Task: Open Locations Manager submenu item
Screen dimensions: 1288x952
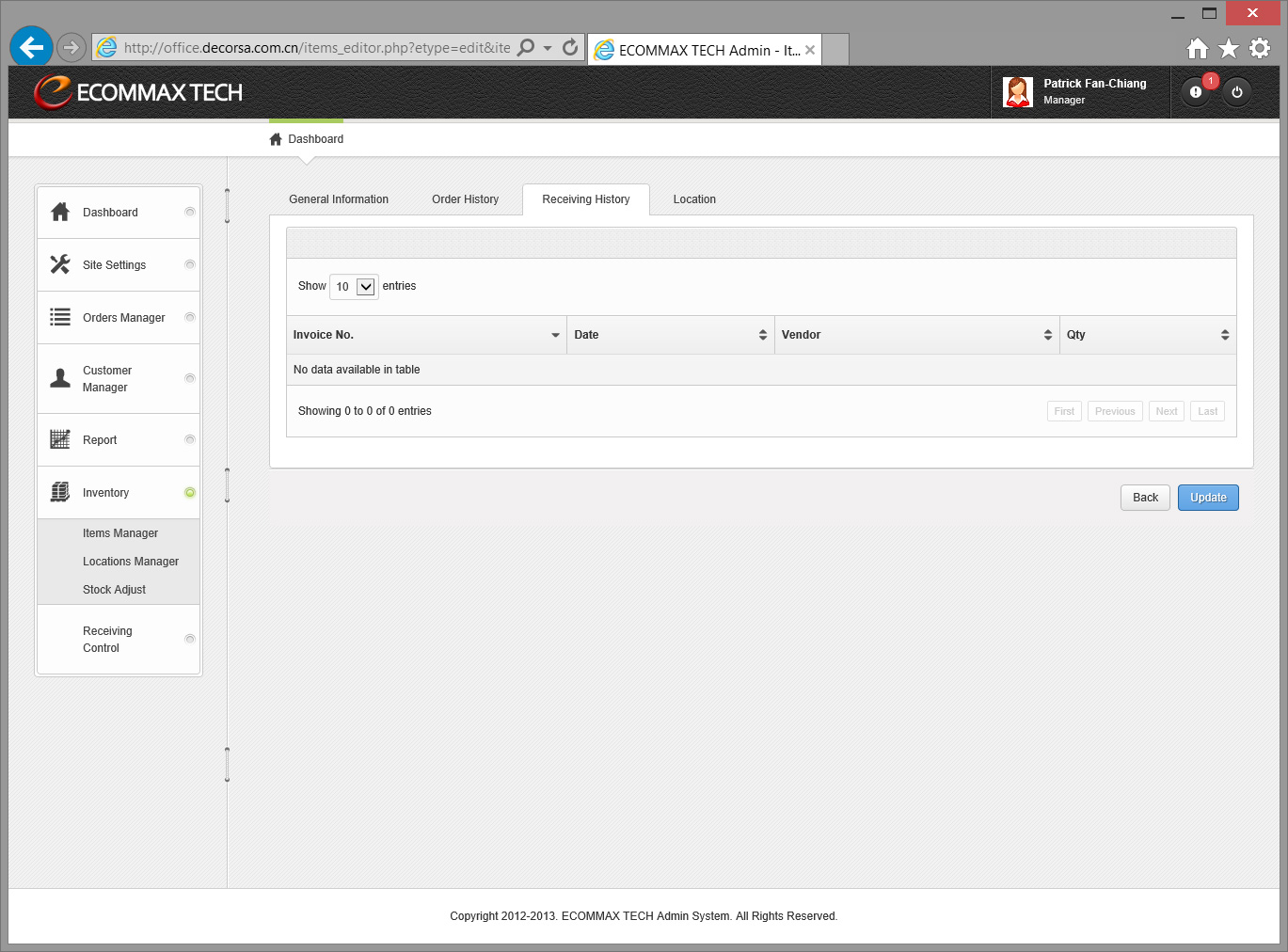Action: coord(131,562)
